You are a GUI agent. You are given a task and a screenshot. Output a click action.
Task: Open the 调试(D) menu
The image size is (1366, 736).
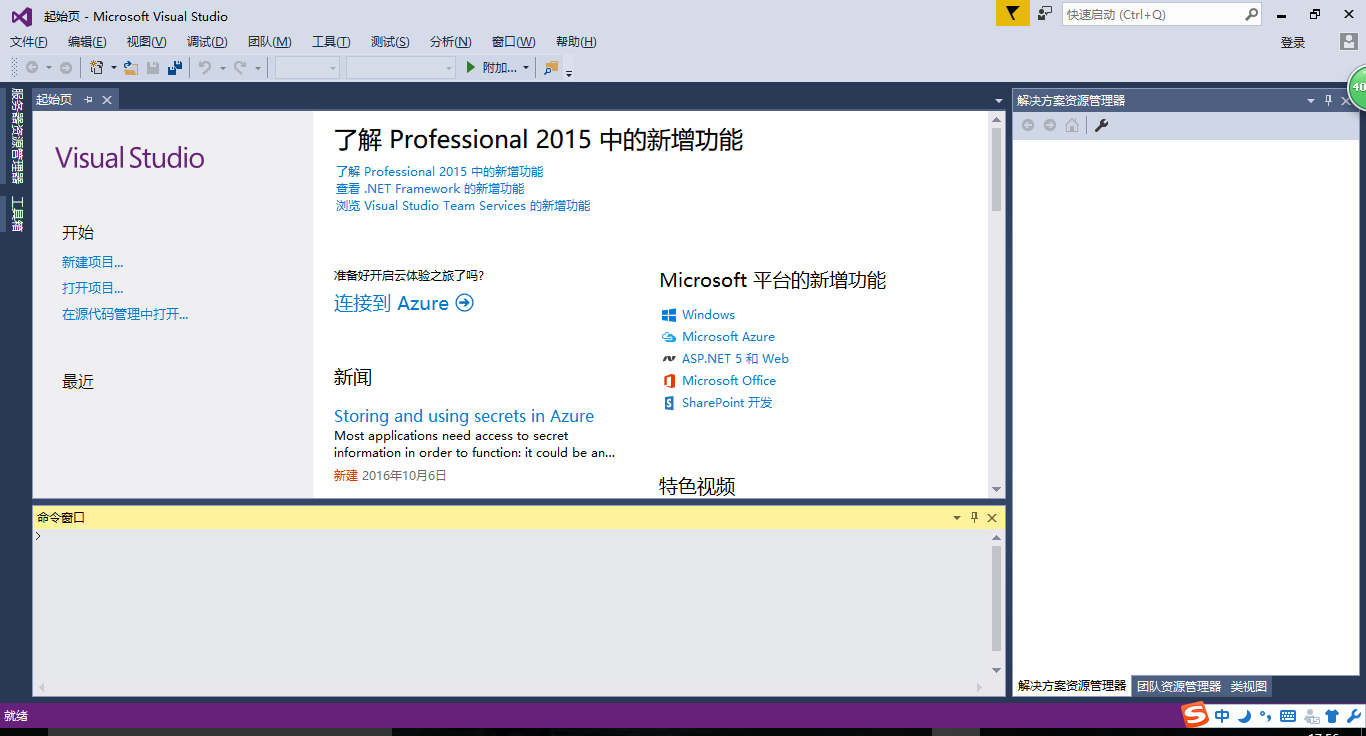click(207, 41)
